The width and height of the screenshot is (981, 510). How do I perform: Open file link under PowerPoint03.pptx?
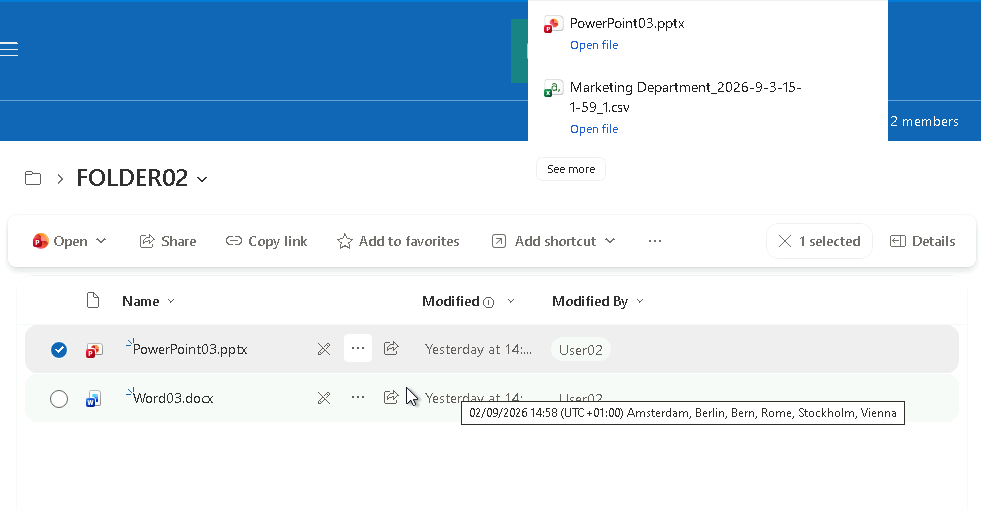[594, 45]
